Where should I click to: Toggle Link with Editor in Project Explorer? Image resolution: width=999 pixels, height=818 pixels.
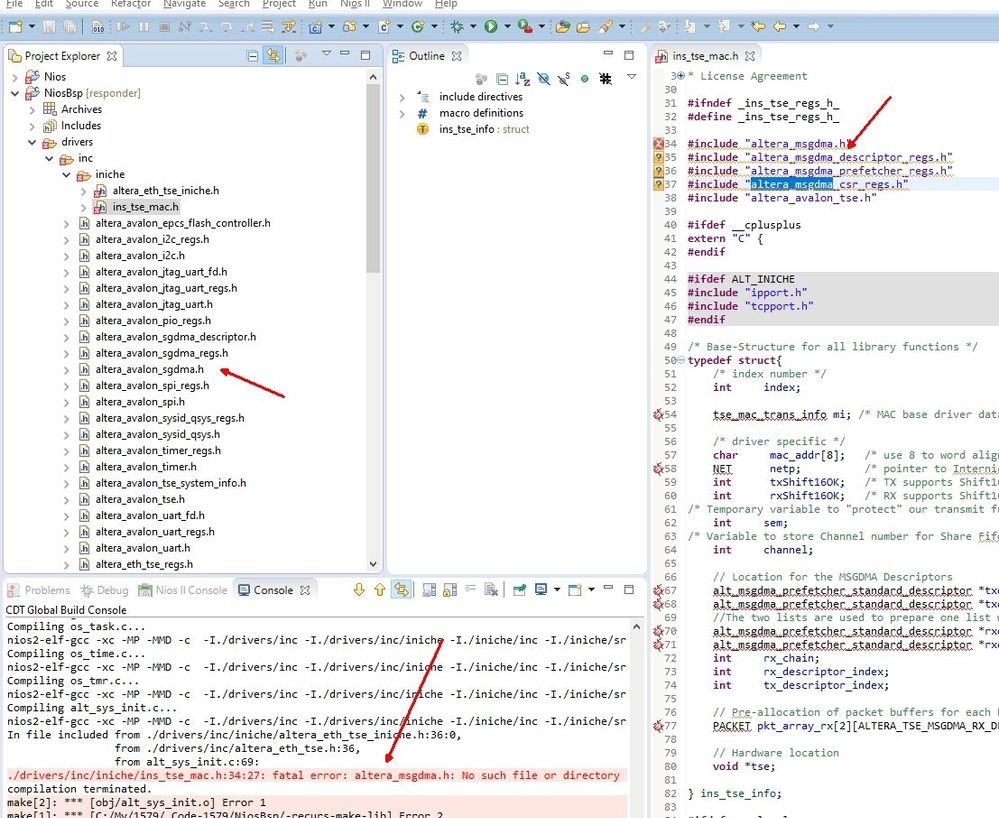pos(274,57)
